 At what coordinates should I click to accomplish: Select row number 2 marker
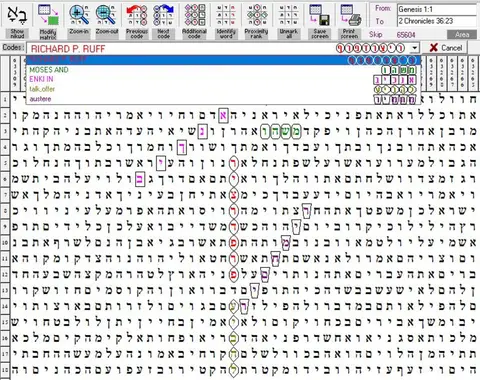pyautogui.click(x=5, y=115)
